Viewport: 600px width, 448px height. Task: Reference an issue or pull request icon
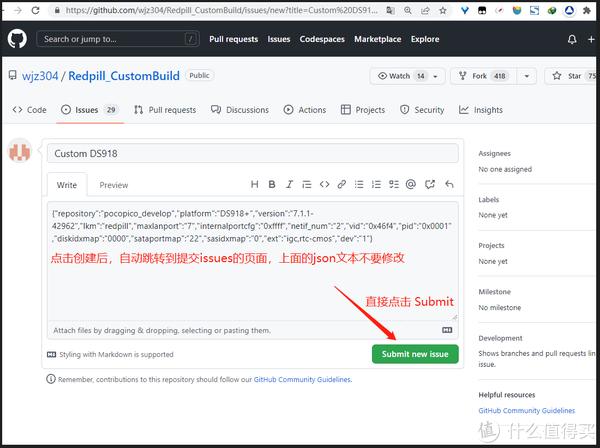[430, 184]
